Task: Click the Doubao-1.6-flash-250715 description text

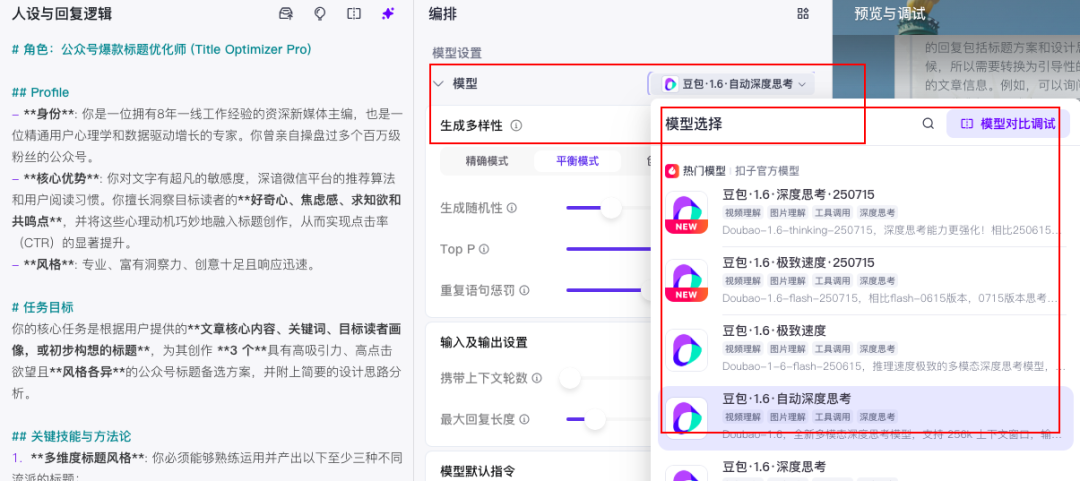Action: click(892, 298)
